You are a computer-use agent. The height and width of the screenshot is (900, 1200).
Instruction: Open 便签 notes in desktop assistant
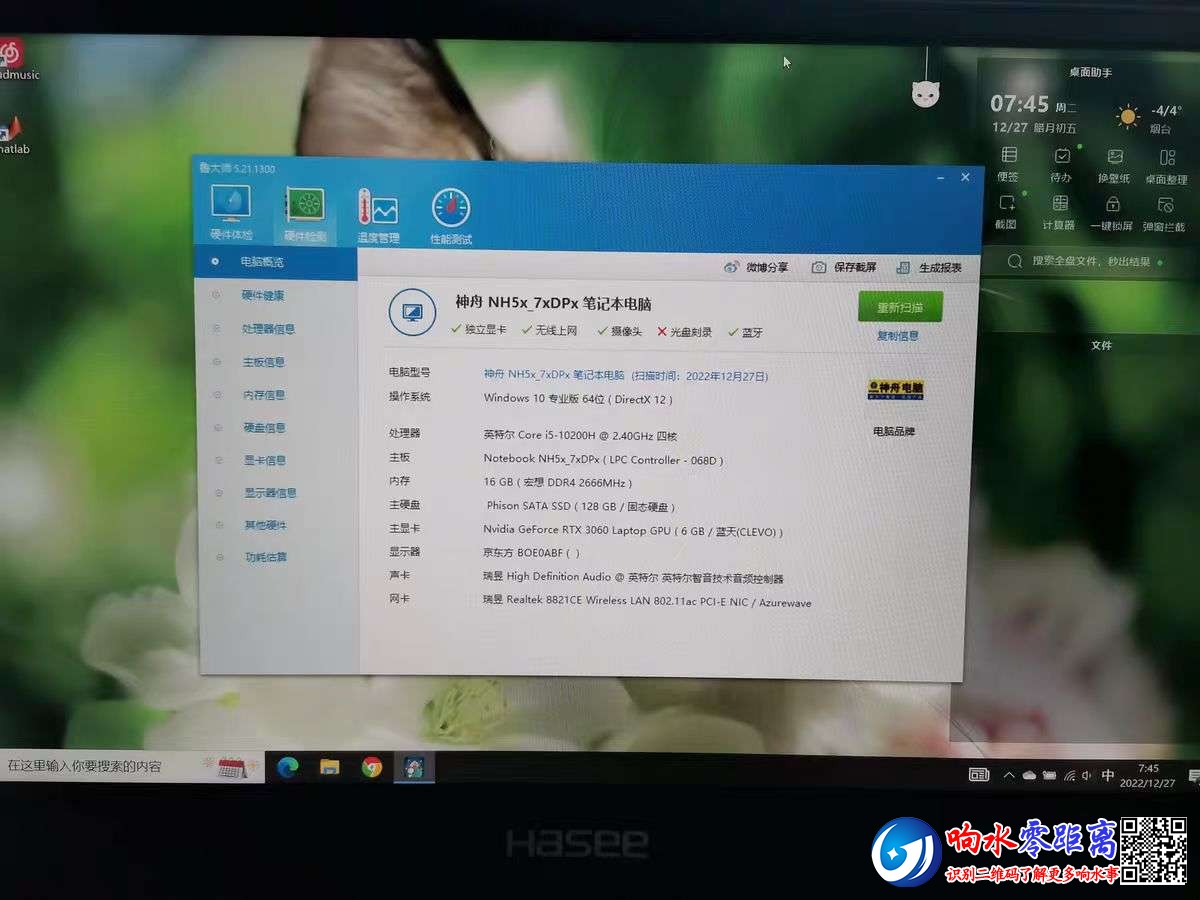click(x=1008, y=165)
